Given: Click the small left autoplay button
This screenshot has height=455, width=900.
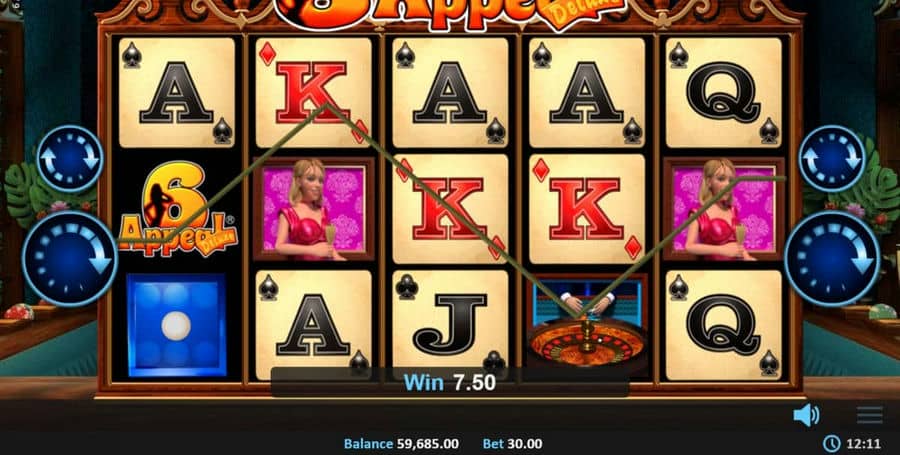Looking at the screenshot, I should tap(70, 158).
